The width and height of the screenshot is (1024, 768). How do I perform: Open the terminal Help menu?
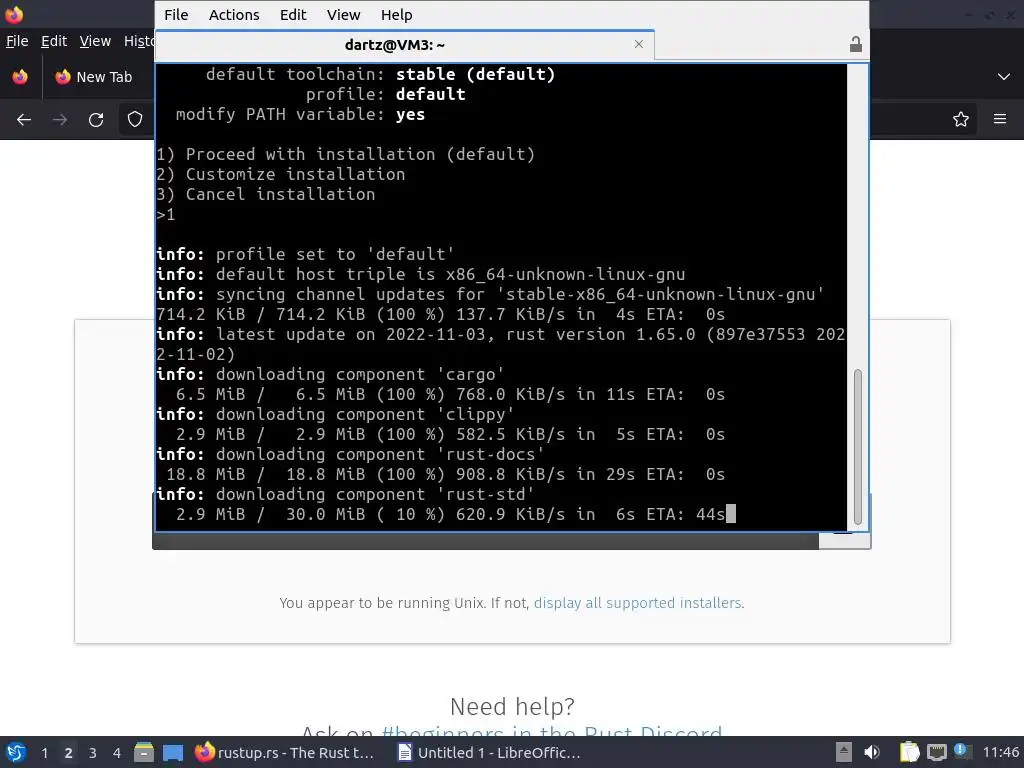click(x=396, y=14)
